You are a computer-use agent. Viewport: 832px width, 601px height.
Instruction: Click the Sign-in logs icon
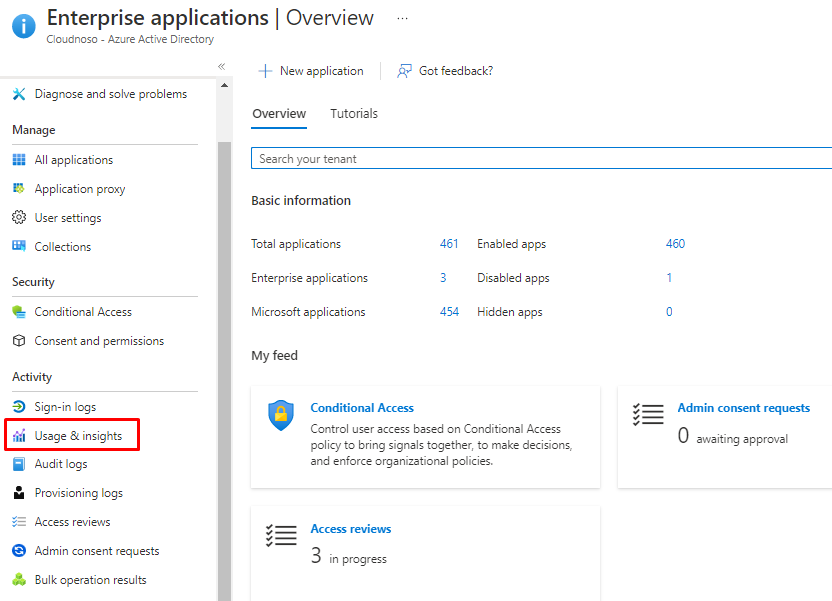tap(19, 407)
